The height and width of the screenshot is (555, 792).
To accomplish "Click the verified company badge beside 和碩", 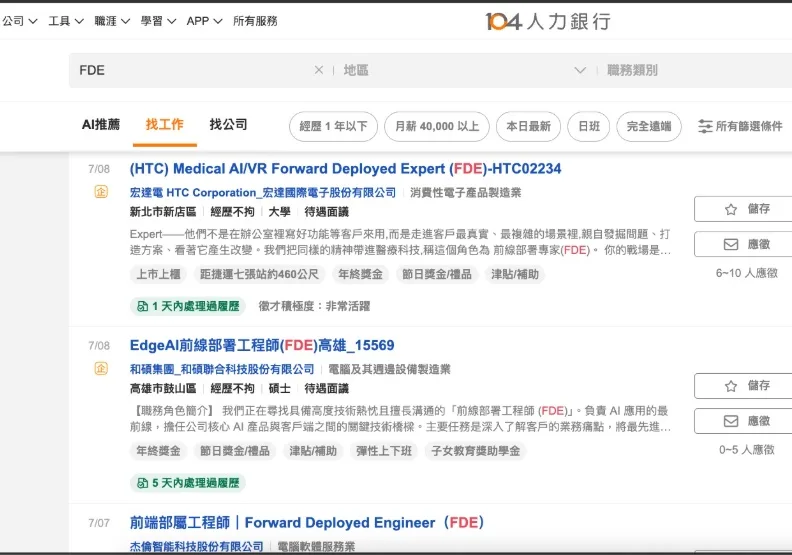I will pos(101,369).
